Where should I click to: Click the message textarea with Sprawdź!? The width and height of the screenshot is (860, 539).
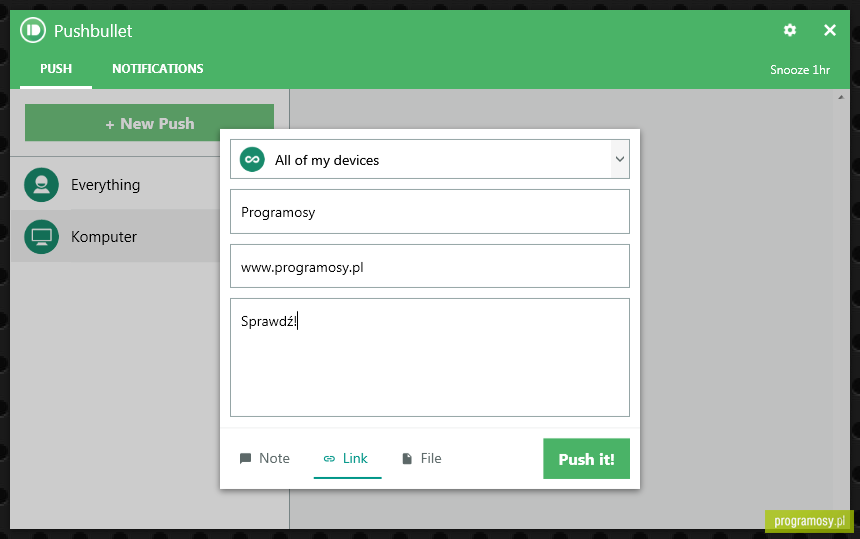pos(429,358)
